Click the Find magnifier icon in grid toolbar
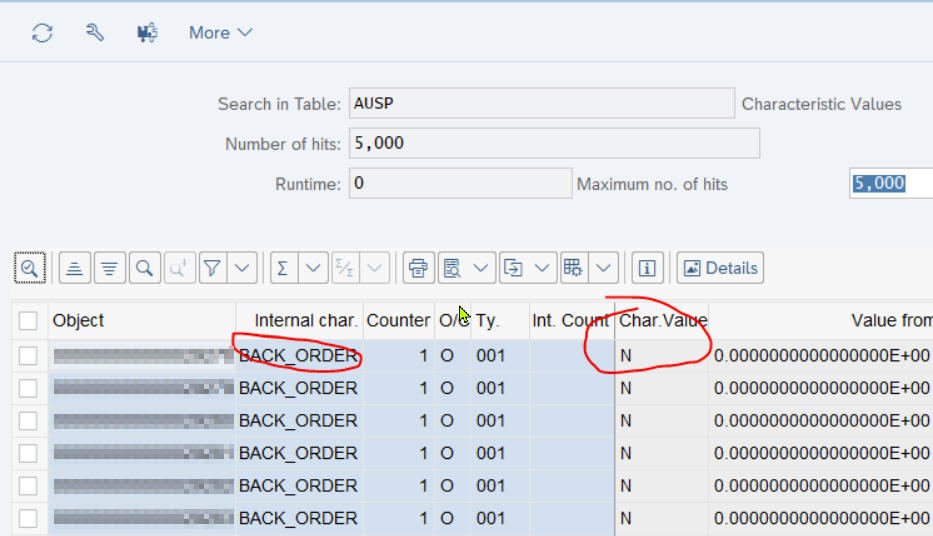This screenshot has height=536, width=933. 145,268
